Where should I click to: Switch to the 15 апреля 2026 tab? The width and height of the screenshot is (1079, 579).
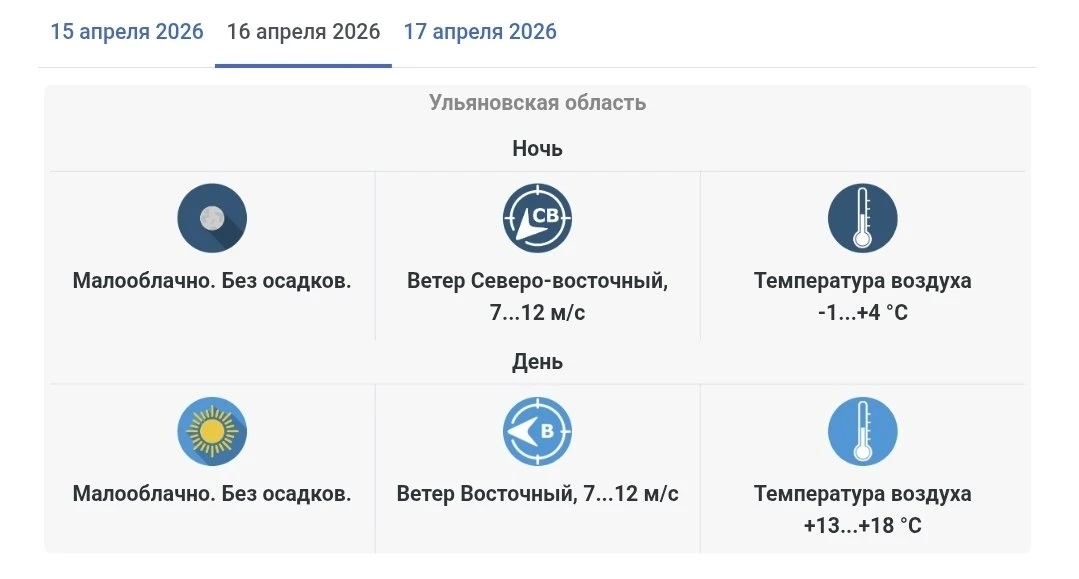point(127,32)
